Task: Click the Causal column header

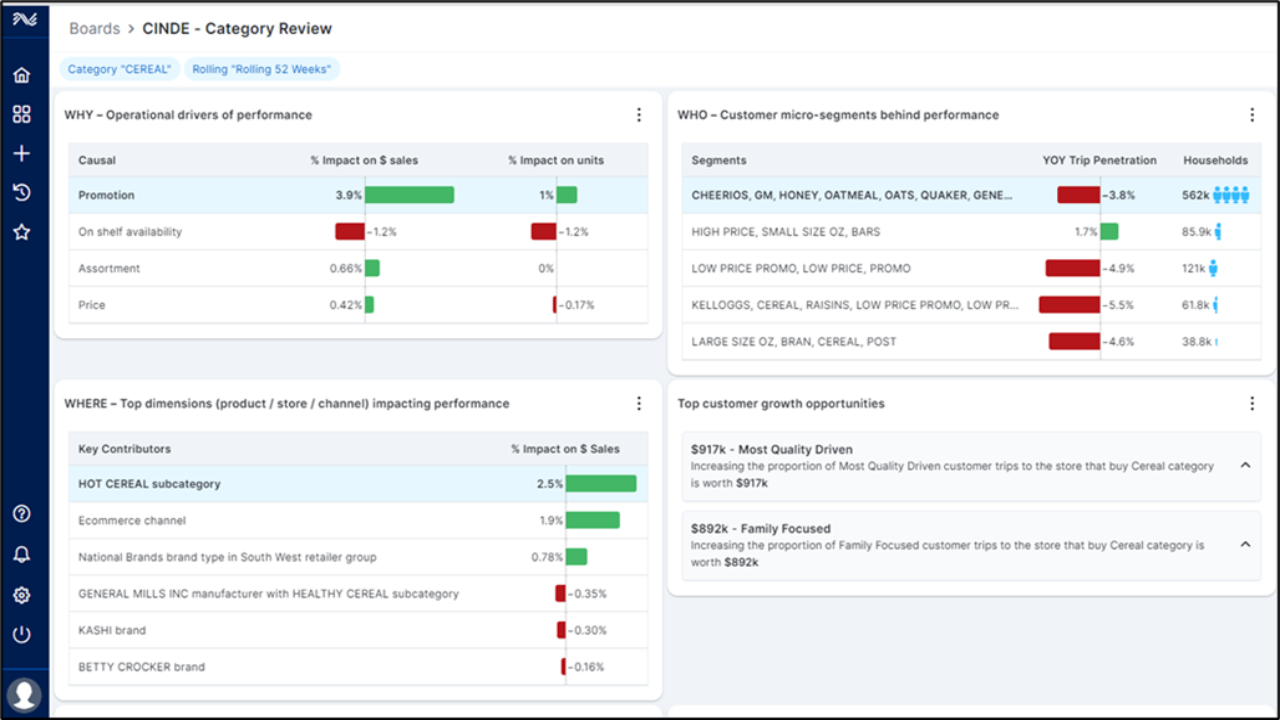Action: pyautogui.click(x=97, y=160)
